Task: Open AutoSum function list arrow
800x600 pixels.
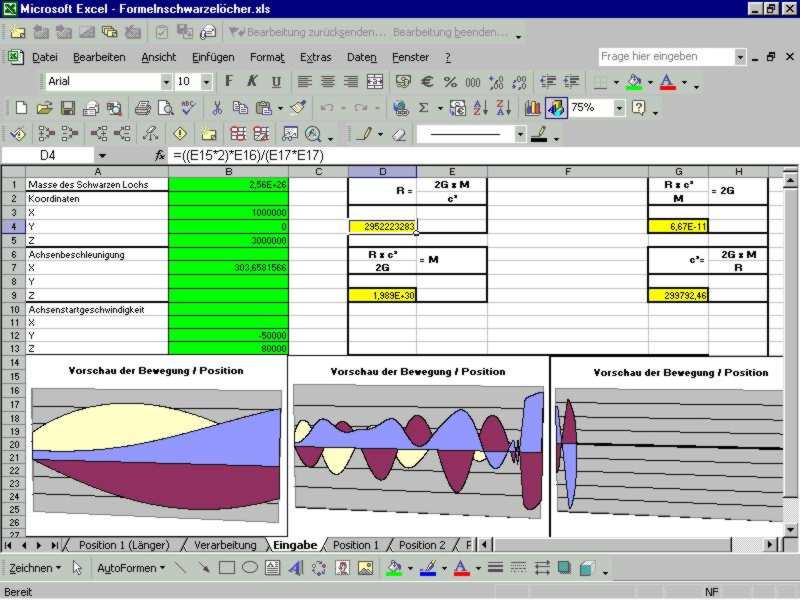Action: [440, 108]
